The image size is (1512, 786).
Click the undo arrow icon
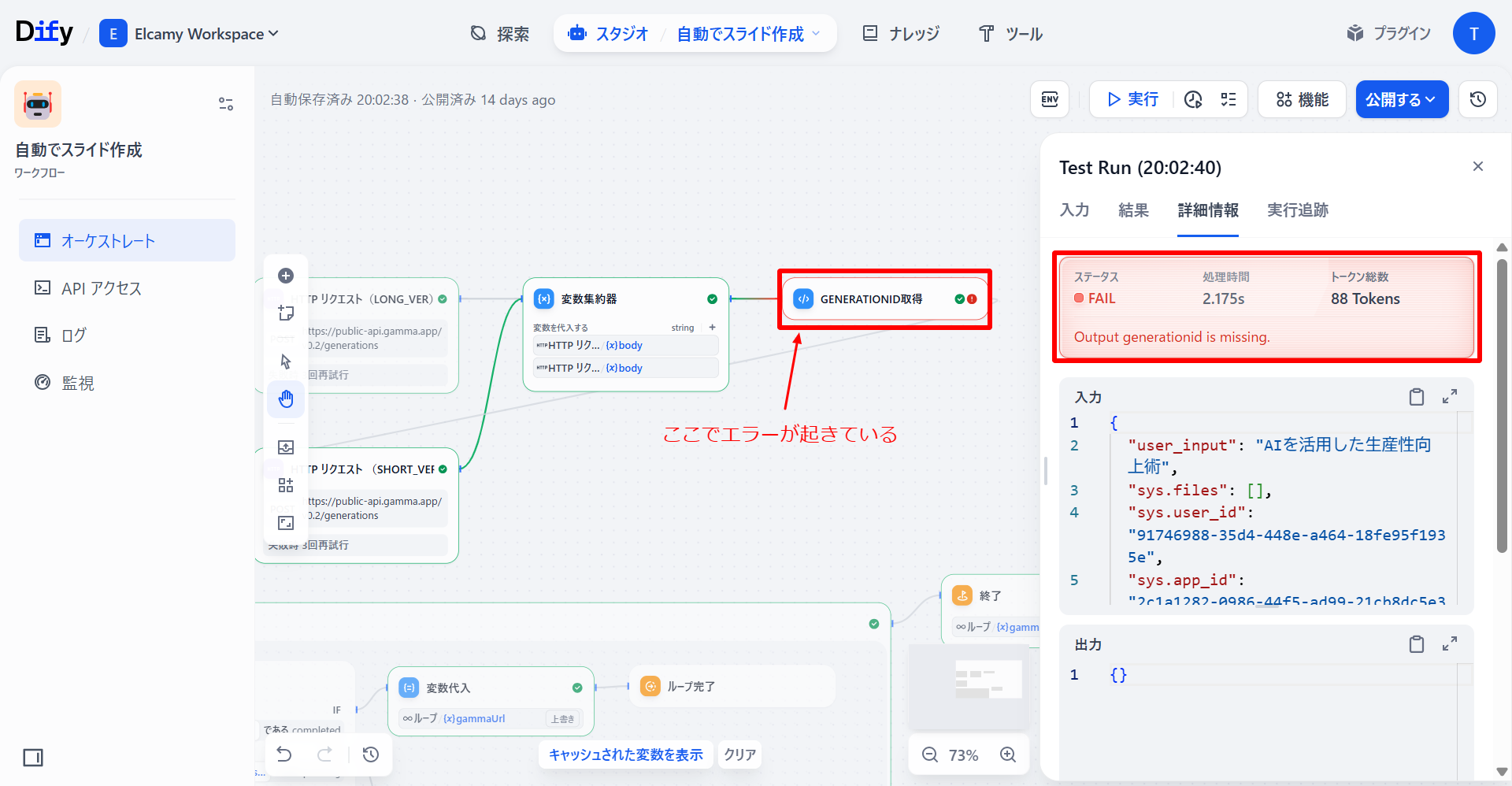(x=284, y=754)
